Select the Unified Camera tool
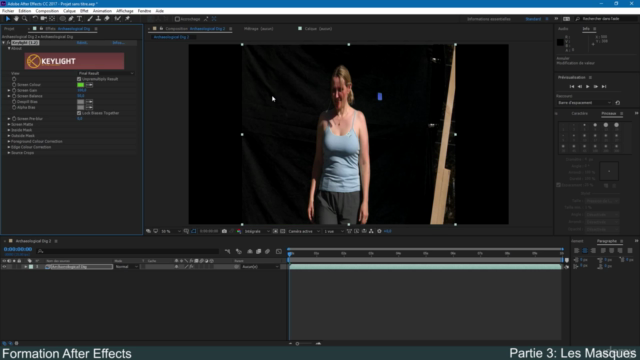Screen dimensions: 640x360 tap(44, 19)
